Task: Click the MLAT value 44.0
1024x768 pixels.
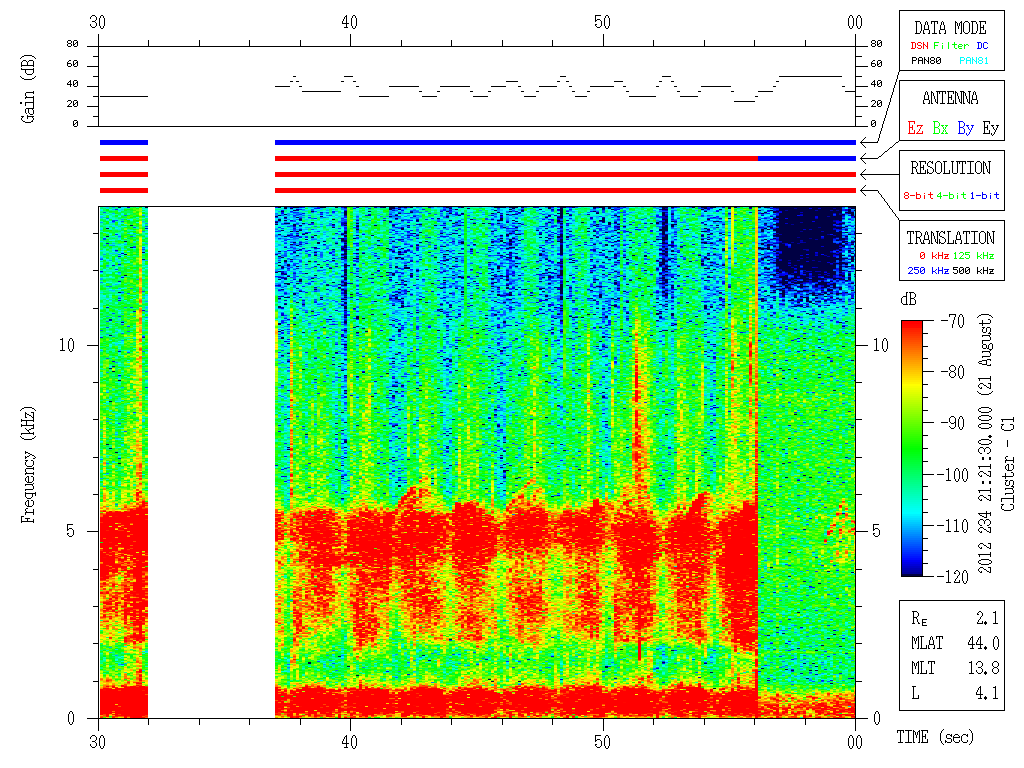Action: coord(983,643)
